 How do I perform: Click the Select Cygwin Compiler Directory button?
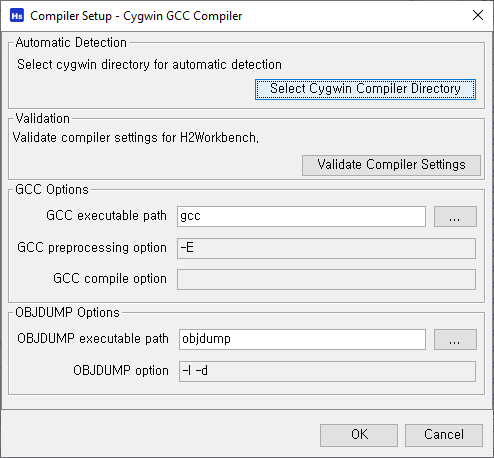point(365,89)
